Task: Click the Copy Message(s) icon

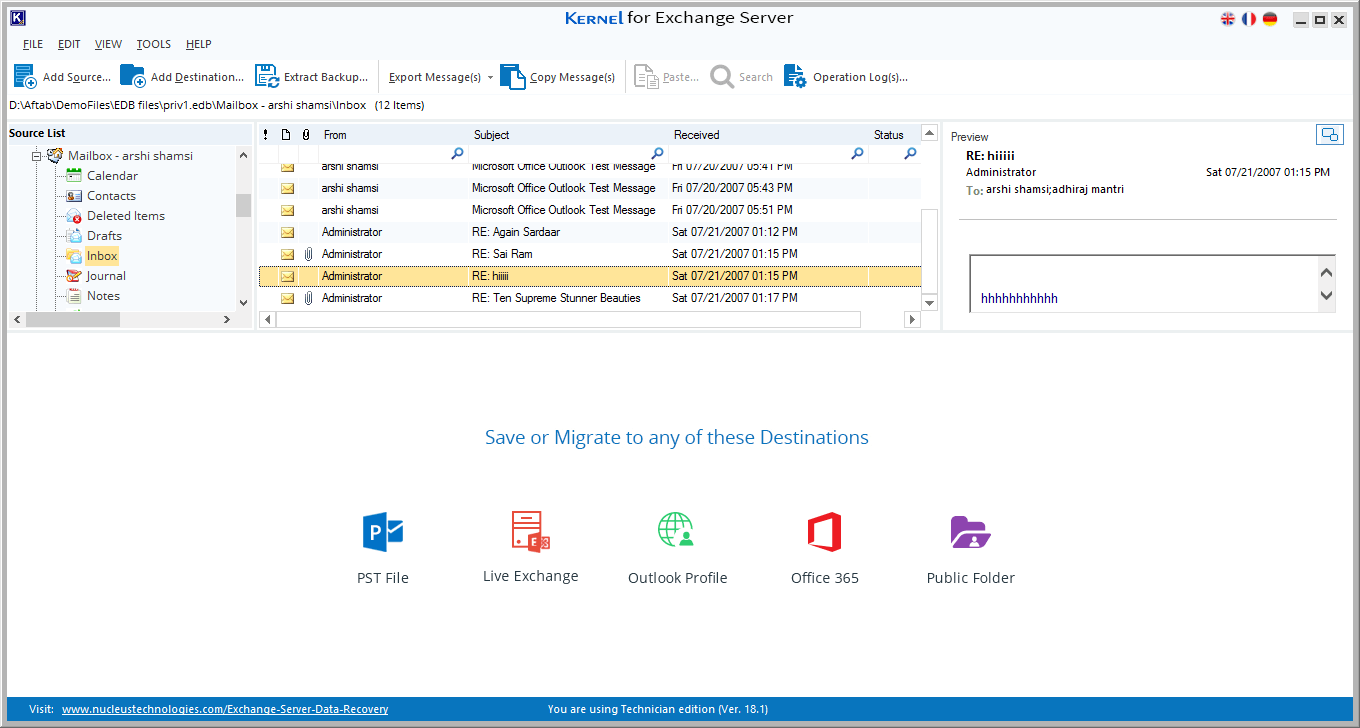Action: 513,77
